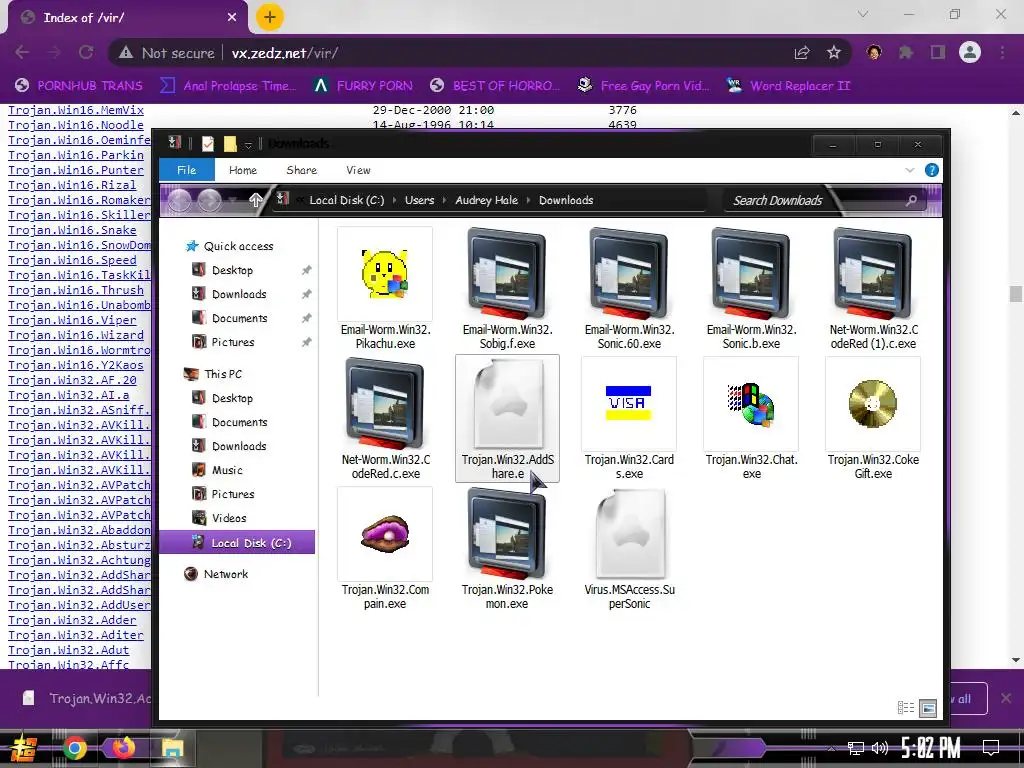Open the File menu in Explorer
This screenshot has height=768, width=1024.
[187, 170]
